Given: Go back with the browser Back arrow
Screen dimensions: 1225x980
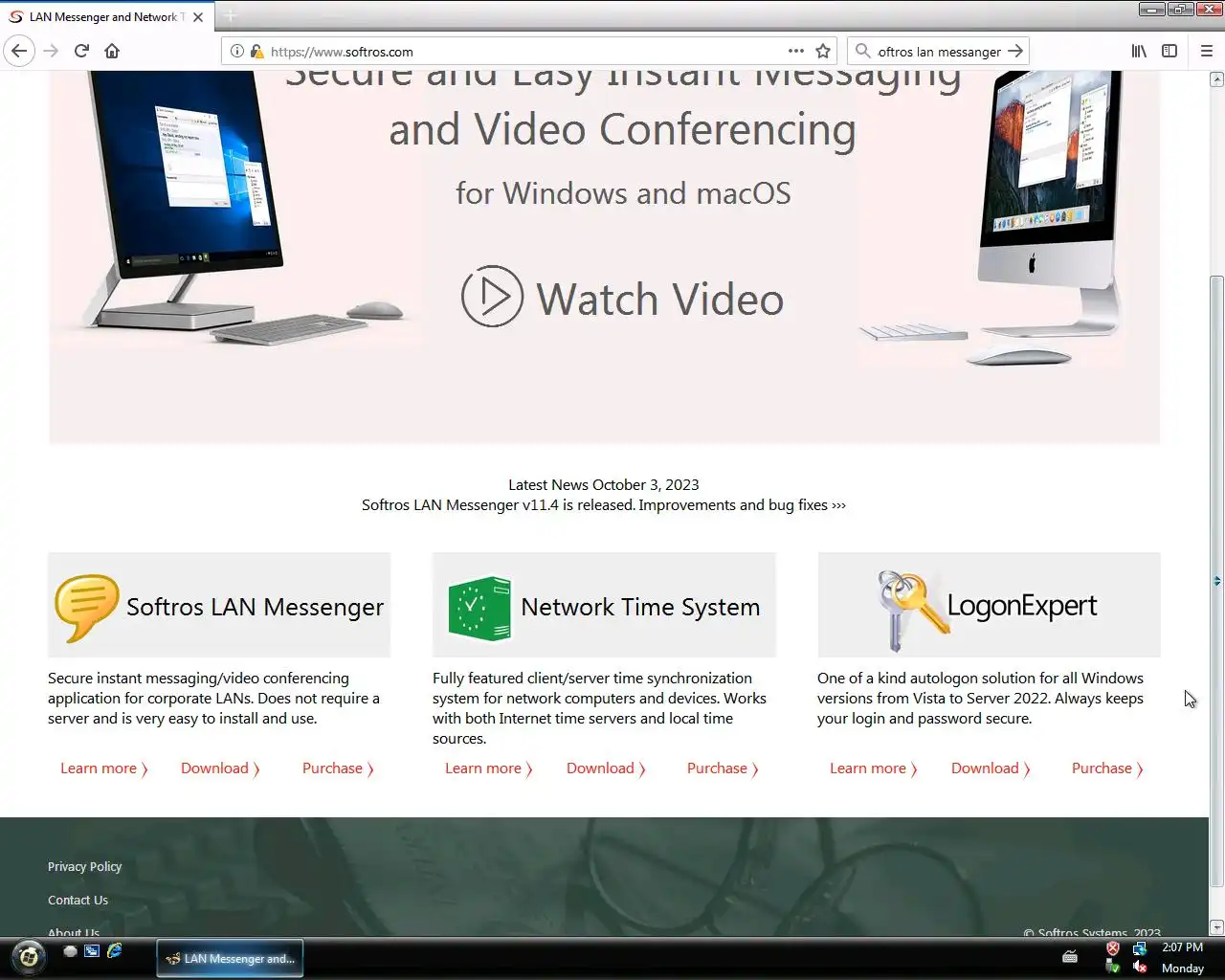Looking at the screenshot, I should (19, 51).
